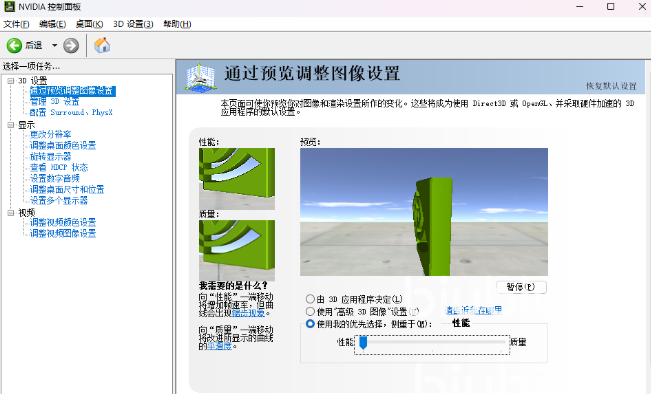Click the 暂停(P) button
Screen dimensions: 651x394
tap(521, 287)
